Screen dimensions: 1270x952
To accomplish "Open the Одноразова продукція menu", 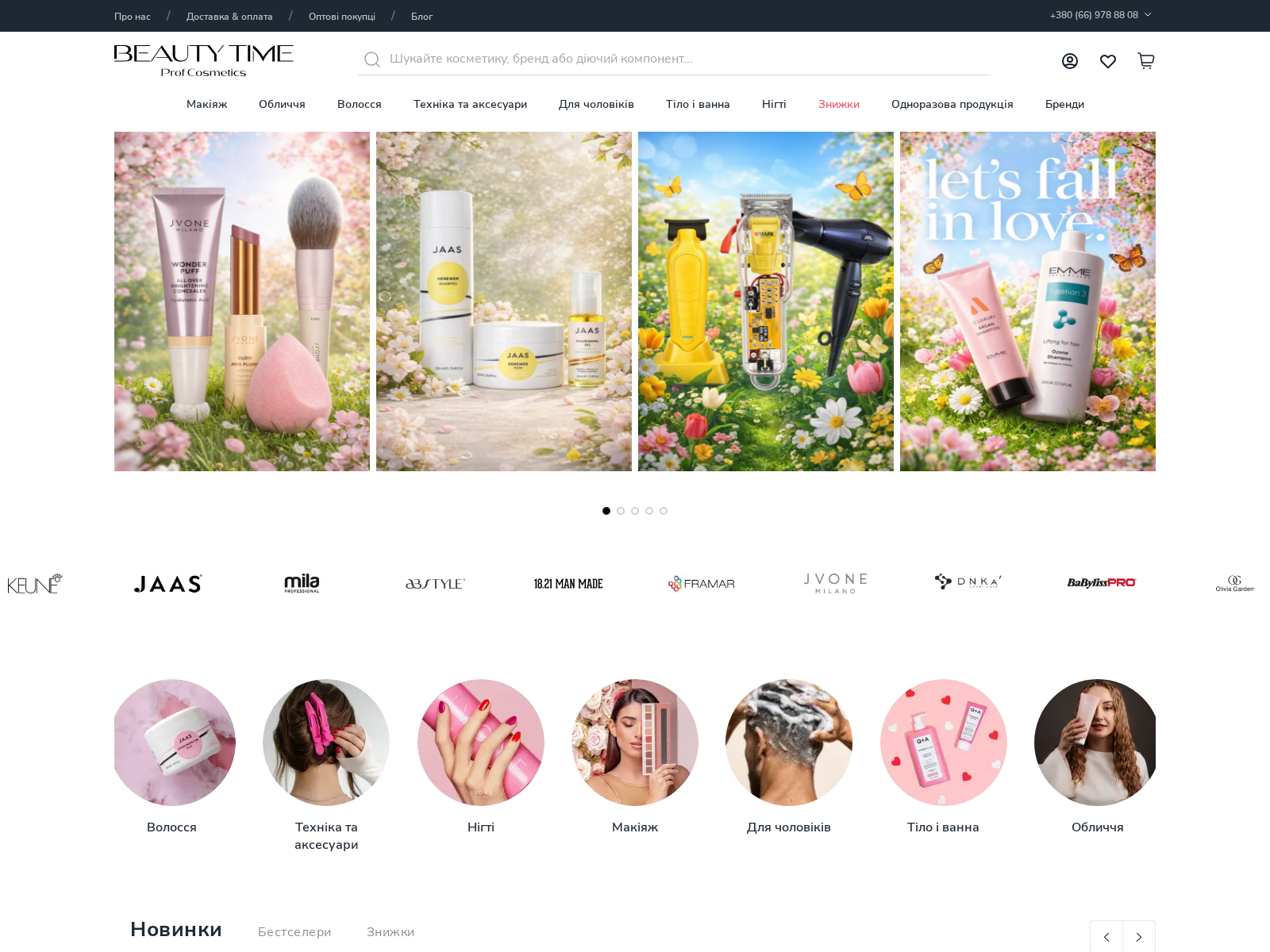I will click(x=952, y=104).
